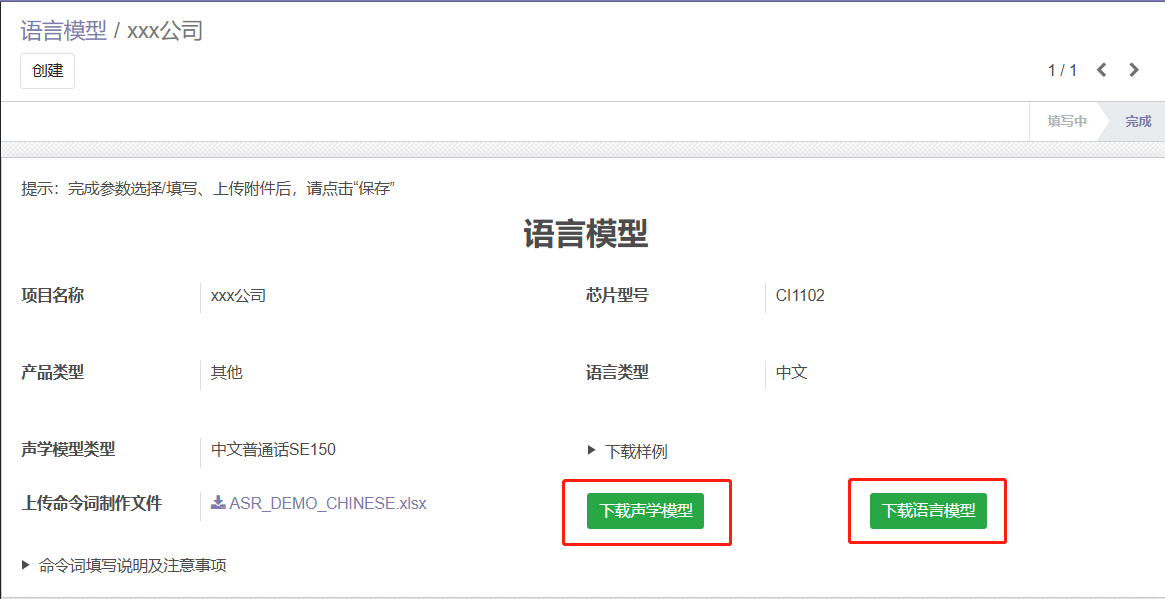
Task: Click the 创建 button
Action: point(48,71)
